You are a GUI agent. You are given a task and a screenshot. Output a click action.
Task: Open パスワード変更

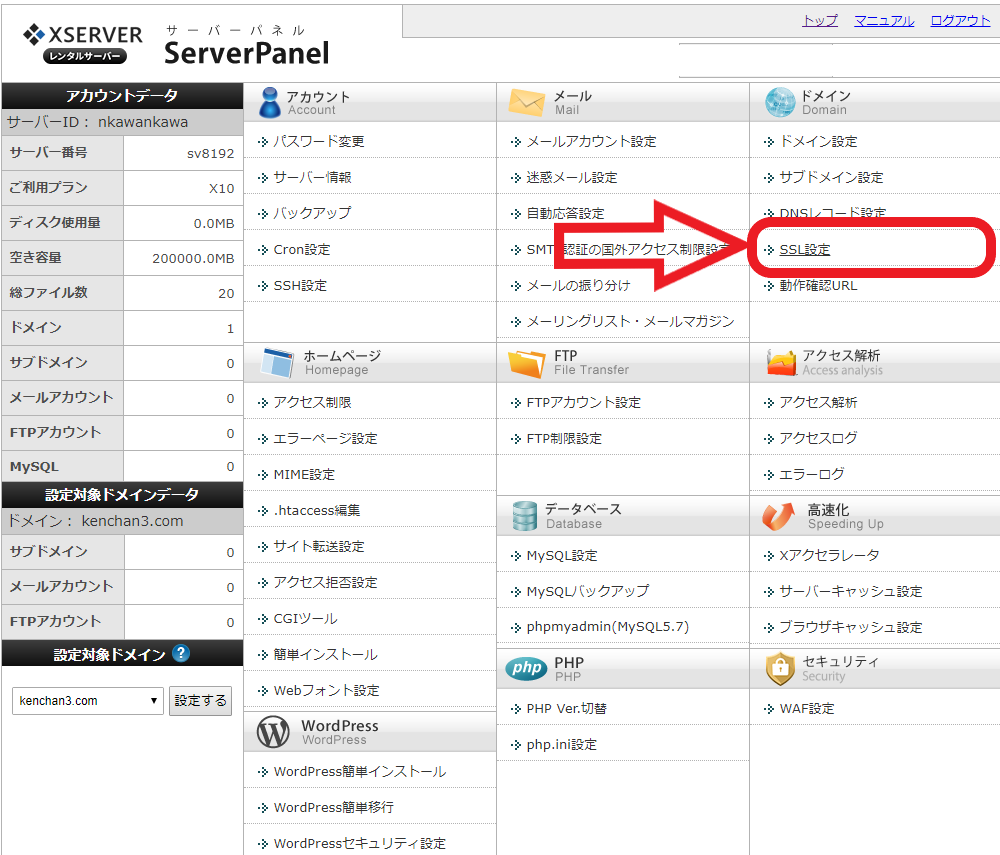319,142
